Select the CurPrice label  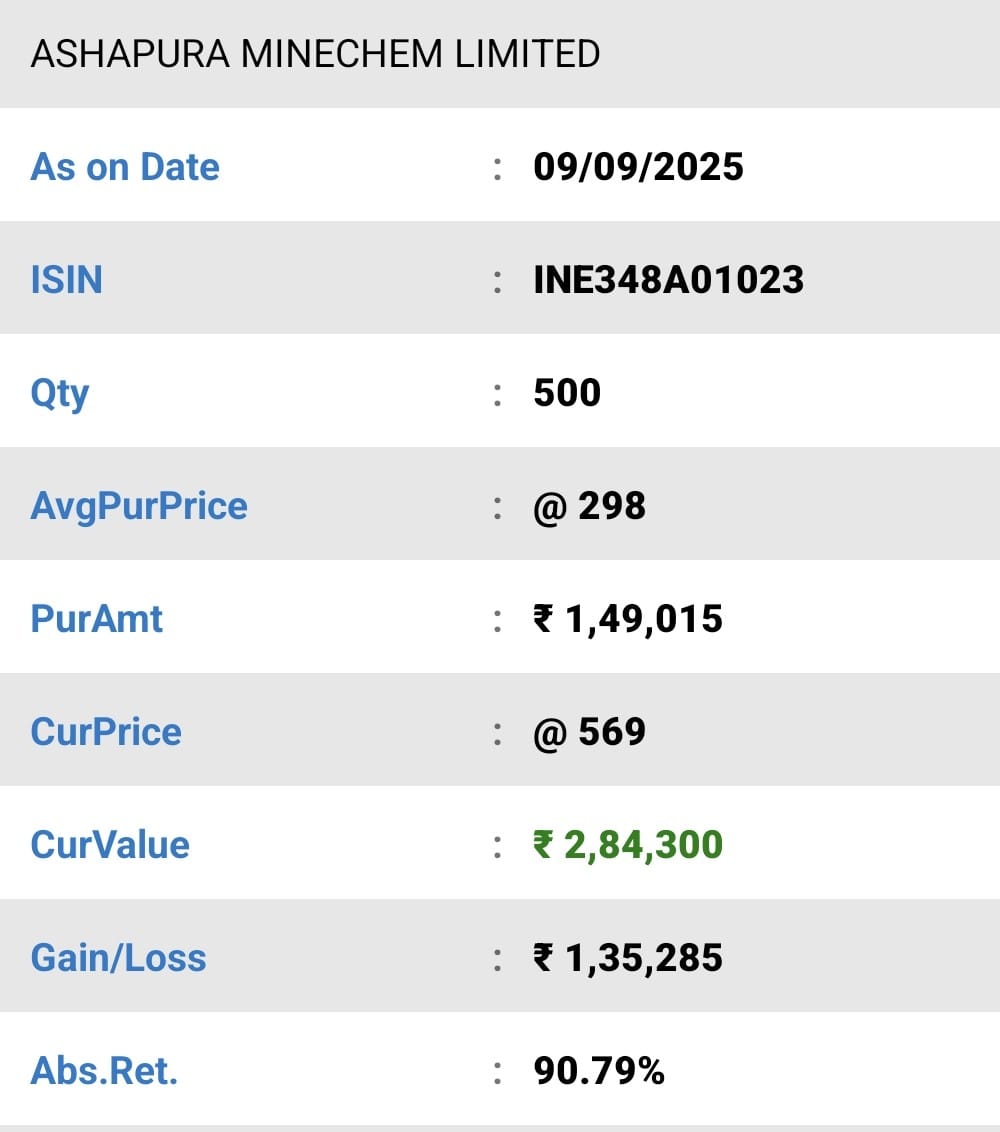coord(106,731)
